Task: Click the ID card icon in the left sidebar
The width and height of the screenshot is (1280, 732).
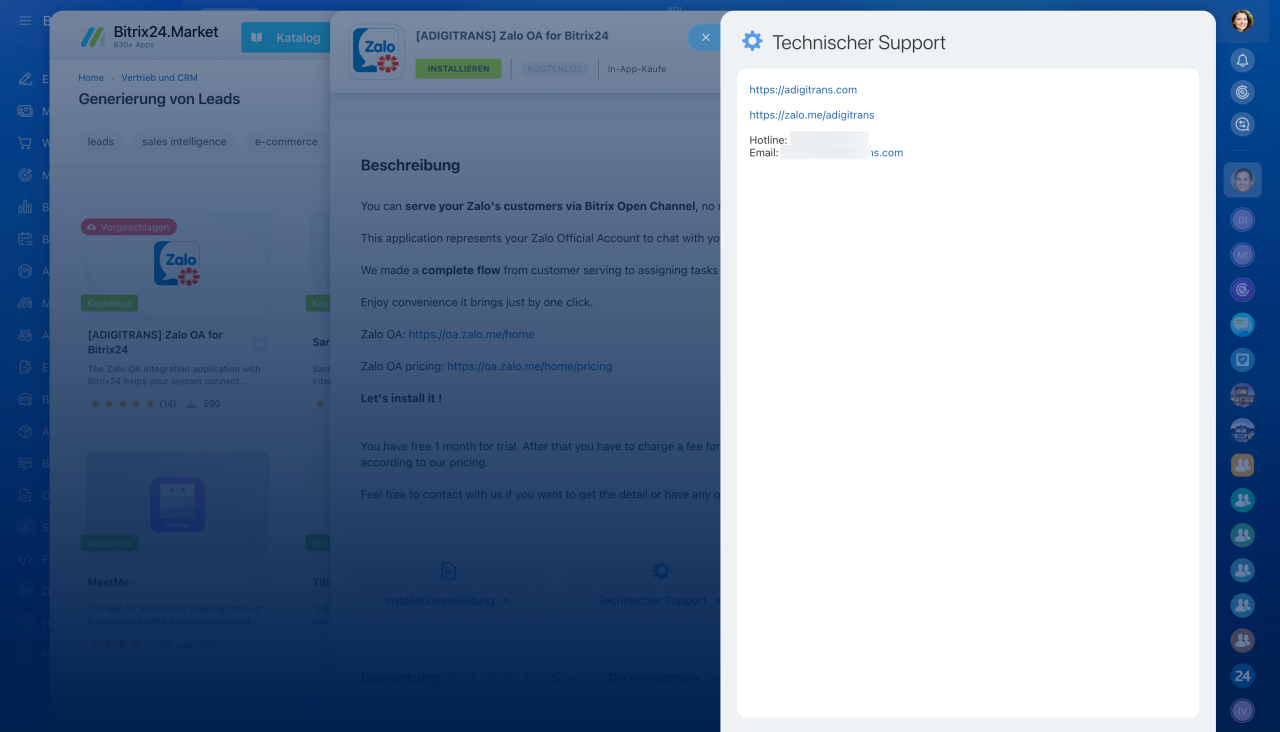Action: coord(25,111)
